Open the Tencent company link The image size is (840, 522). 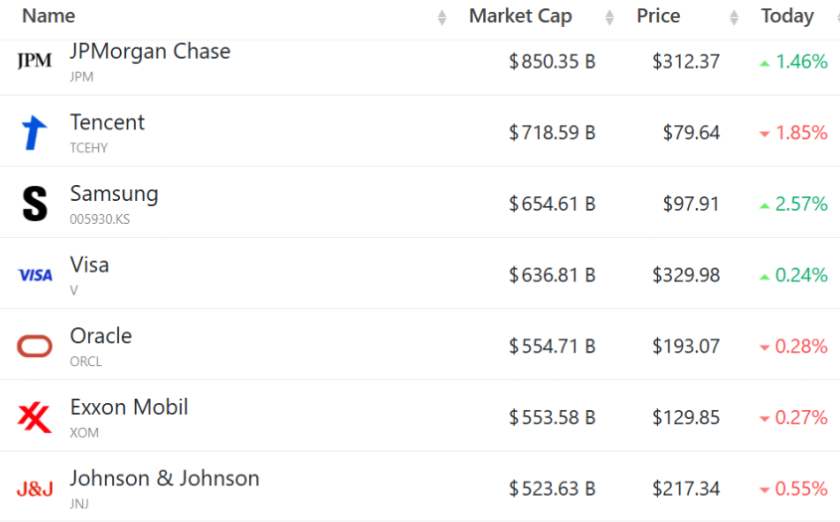(x=107, y=122)
